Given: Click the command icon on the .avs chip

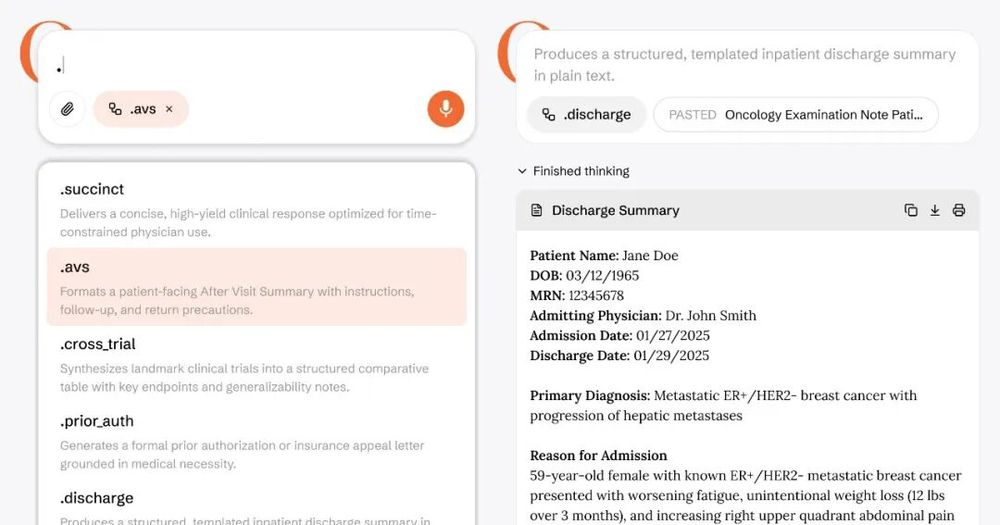Looking at the screenshot, I should pyautogui.click(x=115, y=109).
